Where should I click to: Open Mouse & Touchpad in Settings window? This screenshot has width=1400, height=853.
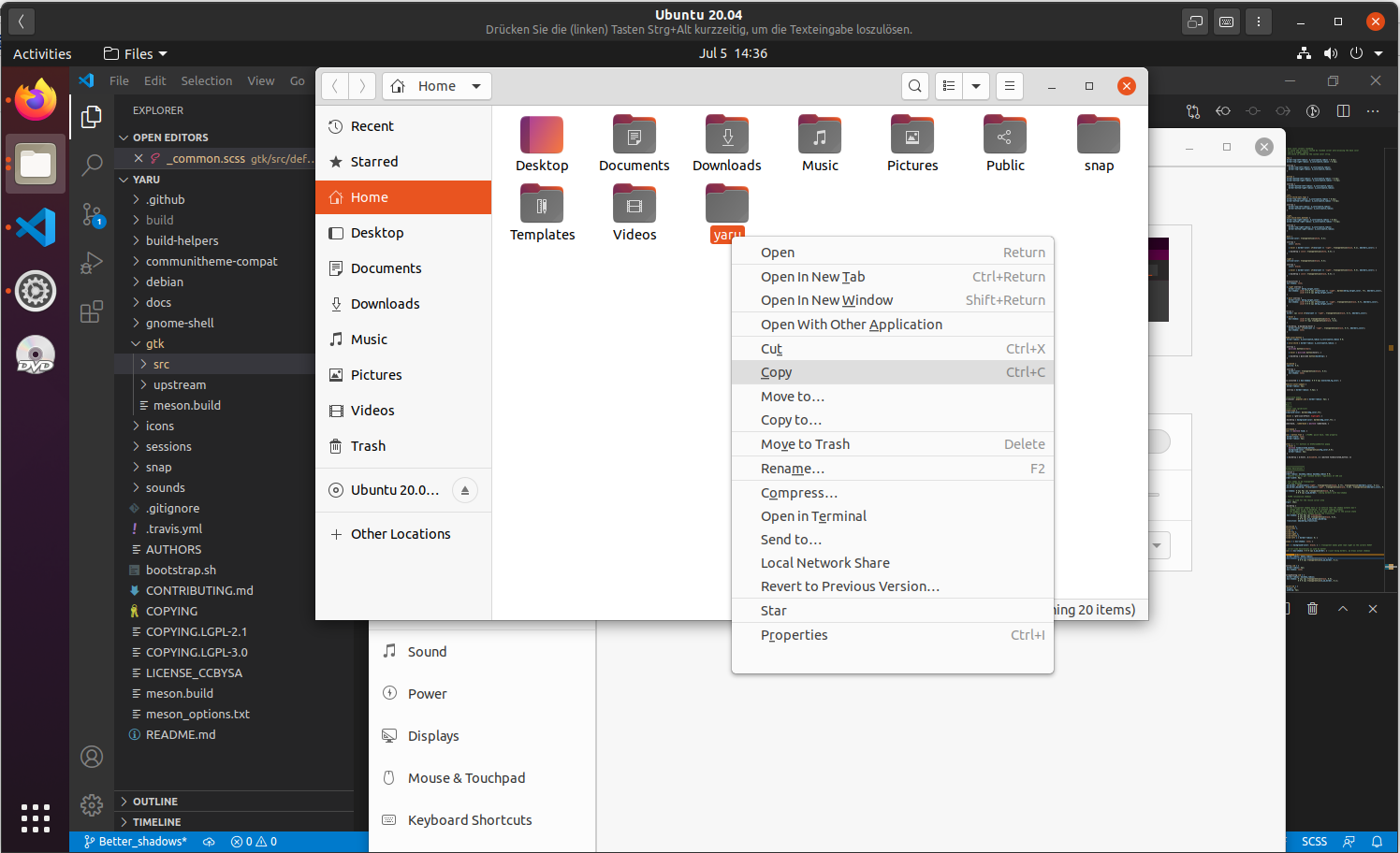482,778
